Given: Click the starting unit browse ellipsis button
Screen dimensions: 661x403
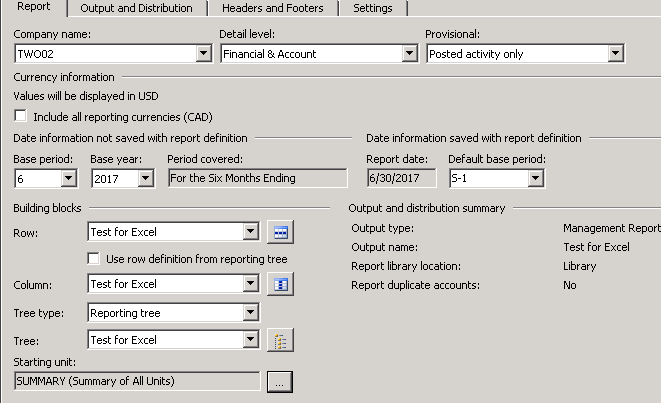Looking at the screenshot, I should (x=280, y=381).
